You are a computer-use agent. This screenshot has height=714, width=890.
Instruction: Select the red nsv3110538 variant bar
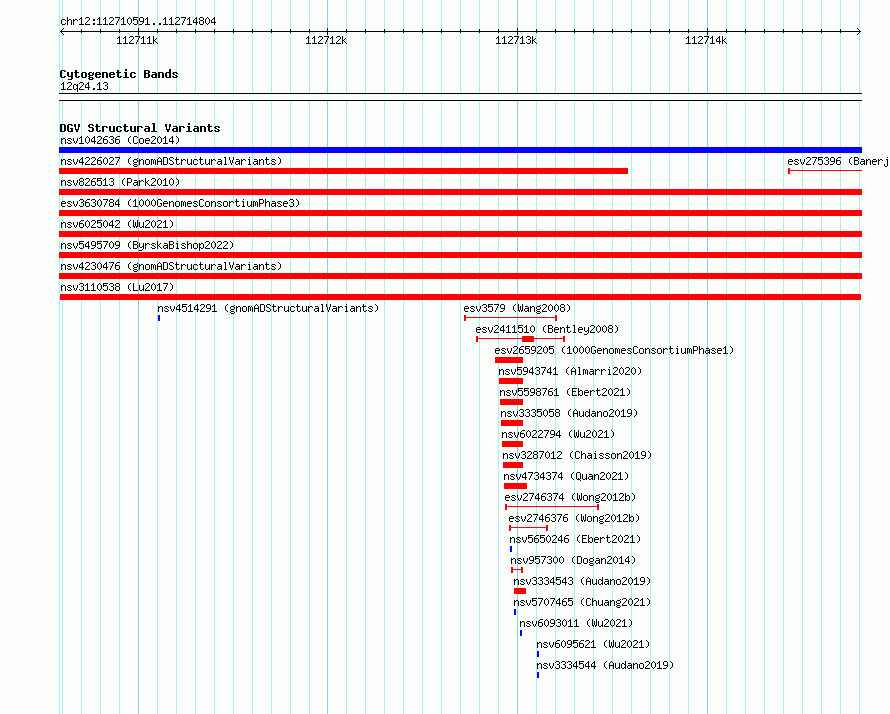[x=460, y=297]
